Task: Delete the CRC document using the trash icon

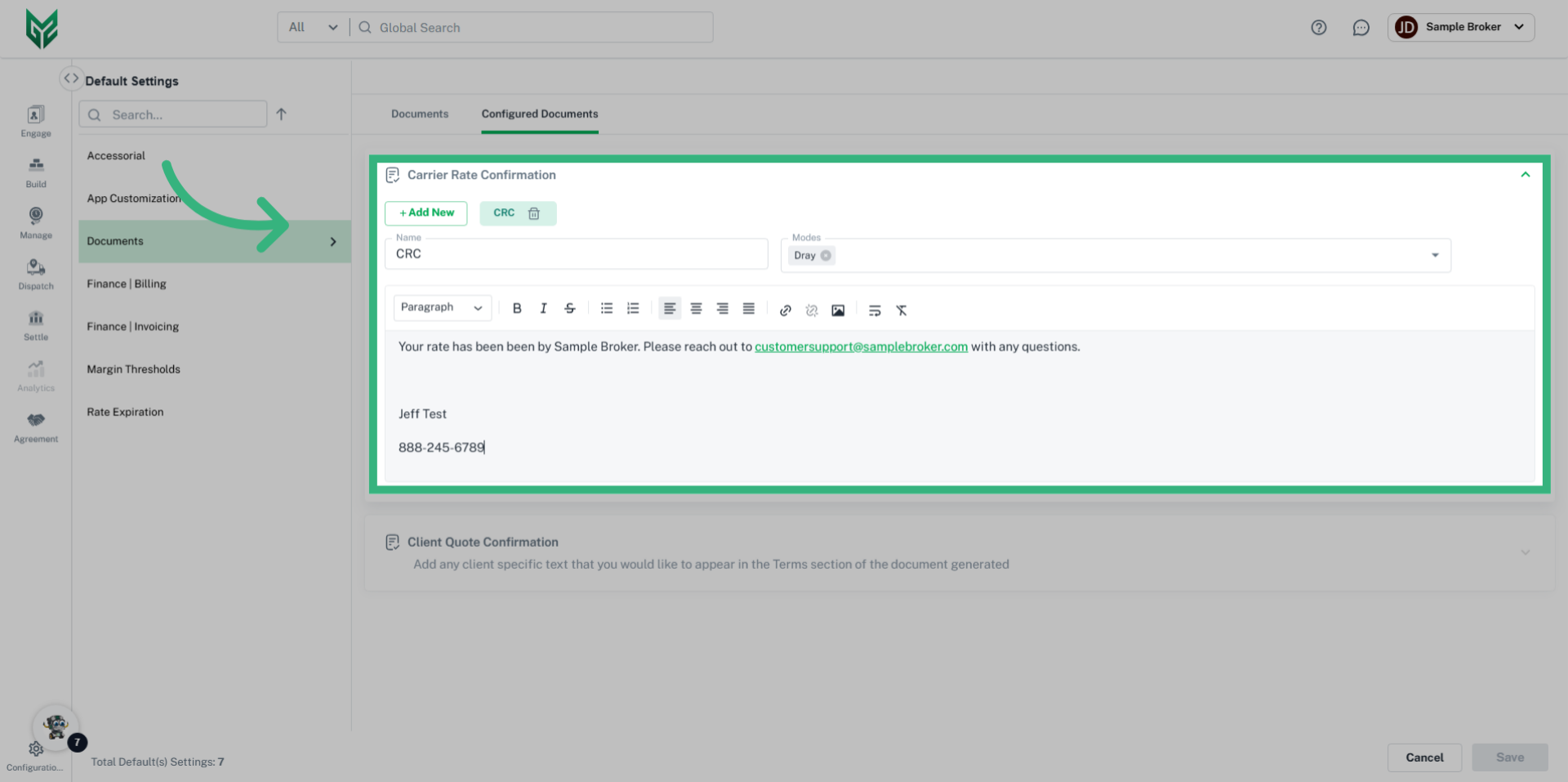Action: point(534,213)
